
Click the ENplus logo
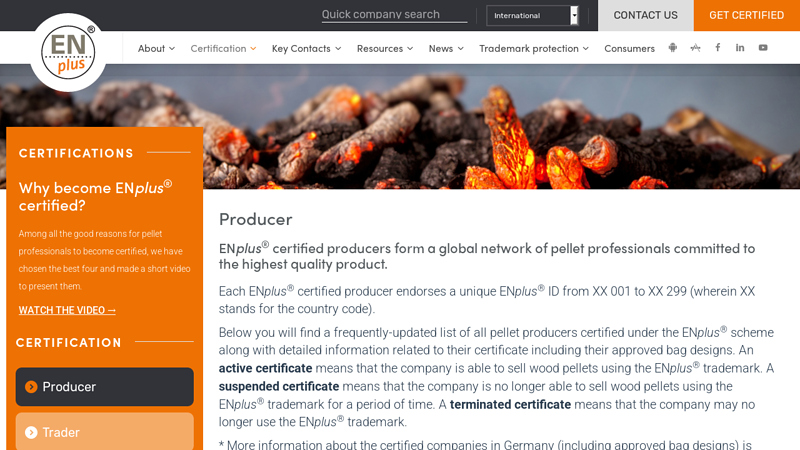[x=68, y=52]
